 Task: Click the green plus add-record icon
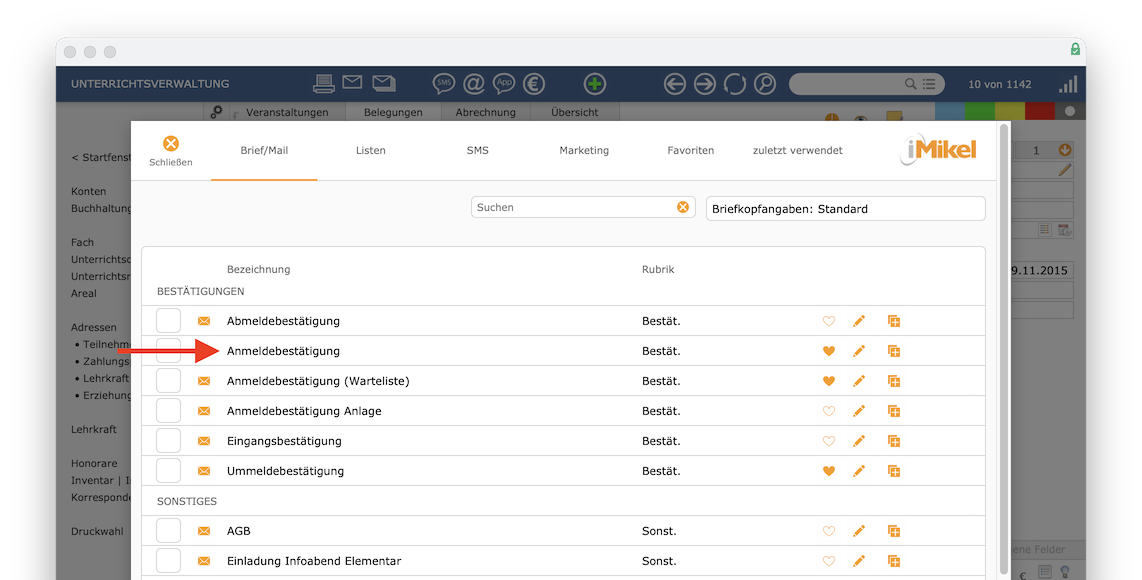pos(595,84)
